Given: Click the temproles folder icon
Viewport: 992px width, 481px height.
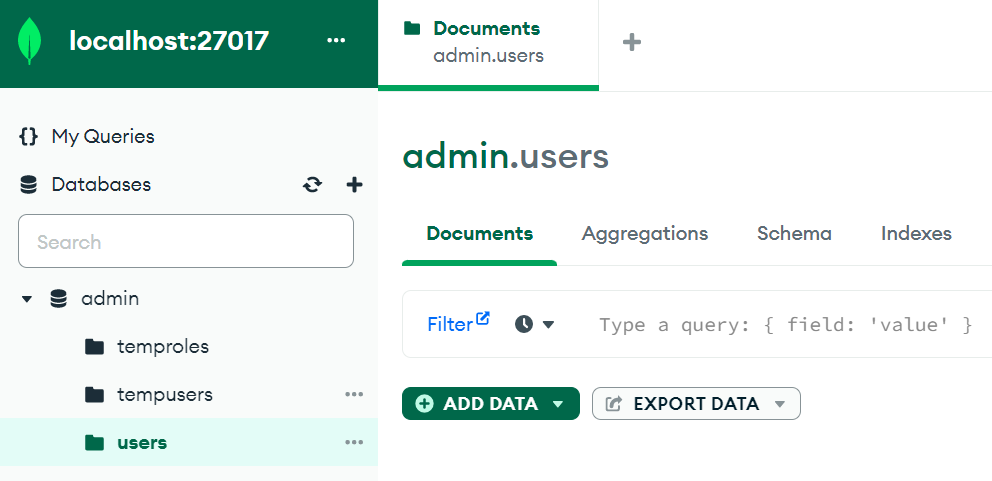Looking at the screenshot, I should (94, 347).
